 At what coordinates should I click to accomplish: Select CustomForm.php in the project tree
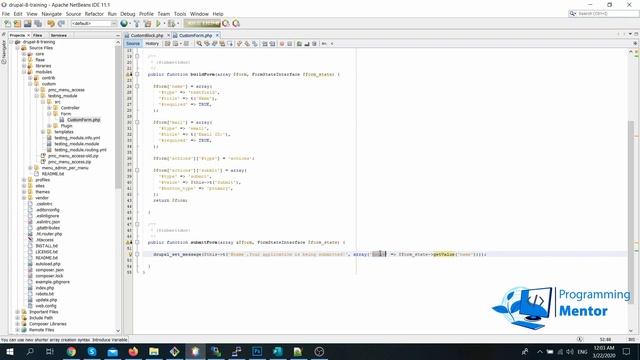click(83, 120)
